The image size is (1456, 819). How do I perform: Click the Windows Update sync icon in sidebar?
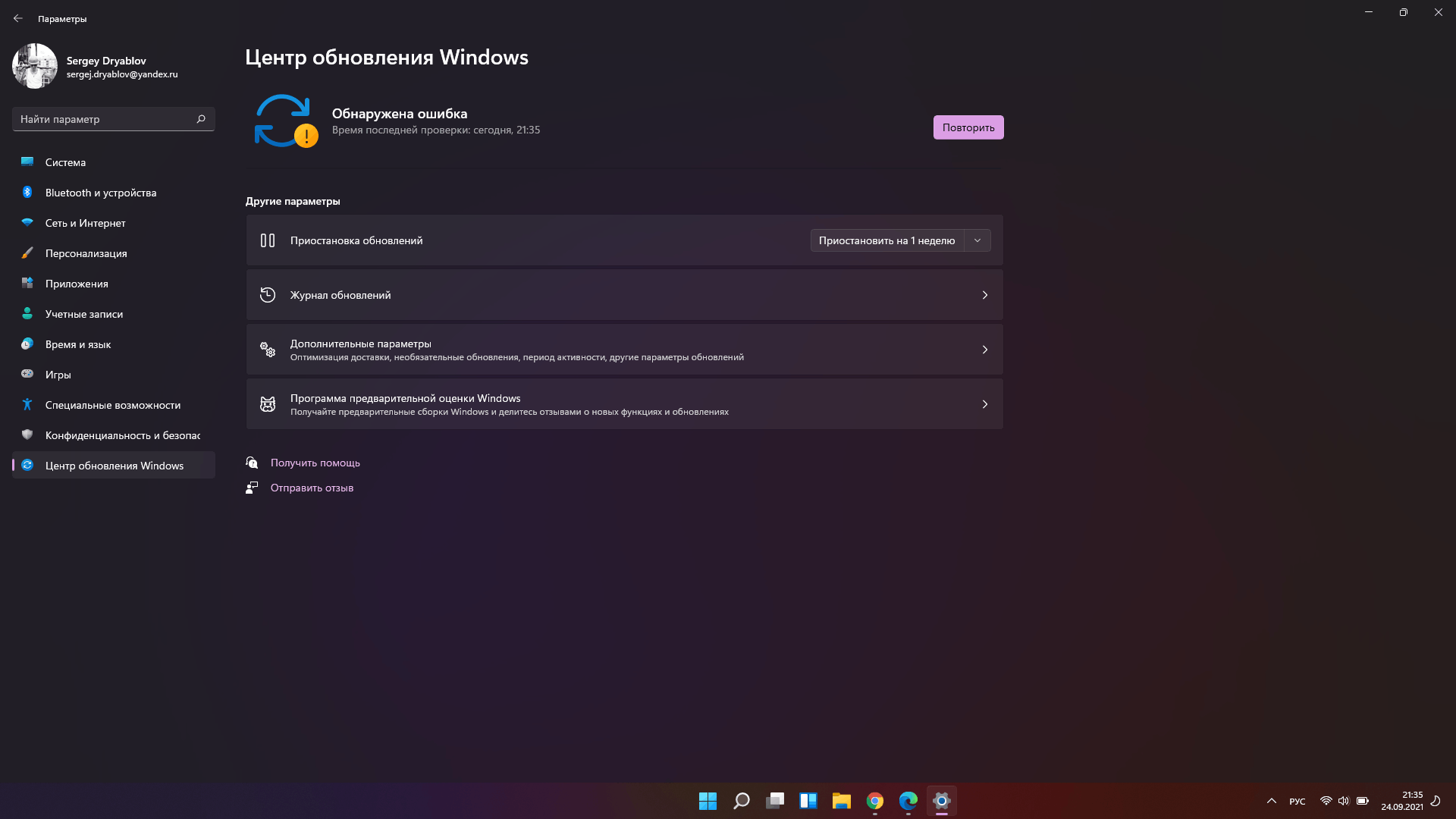click(27, 465)
